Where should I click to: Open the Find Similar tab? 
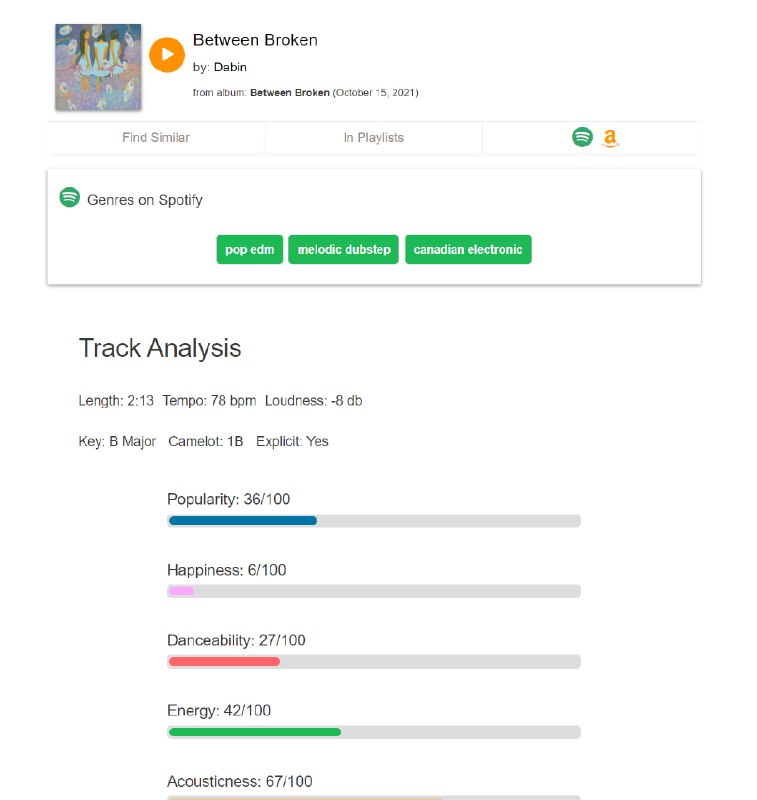[156, 138]
